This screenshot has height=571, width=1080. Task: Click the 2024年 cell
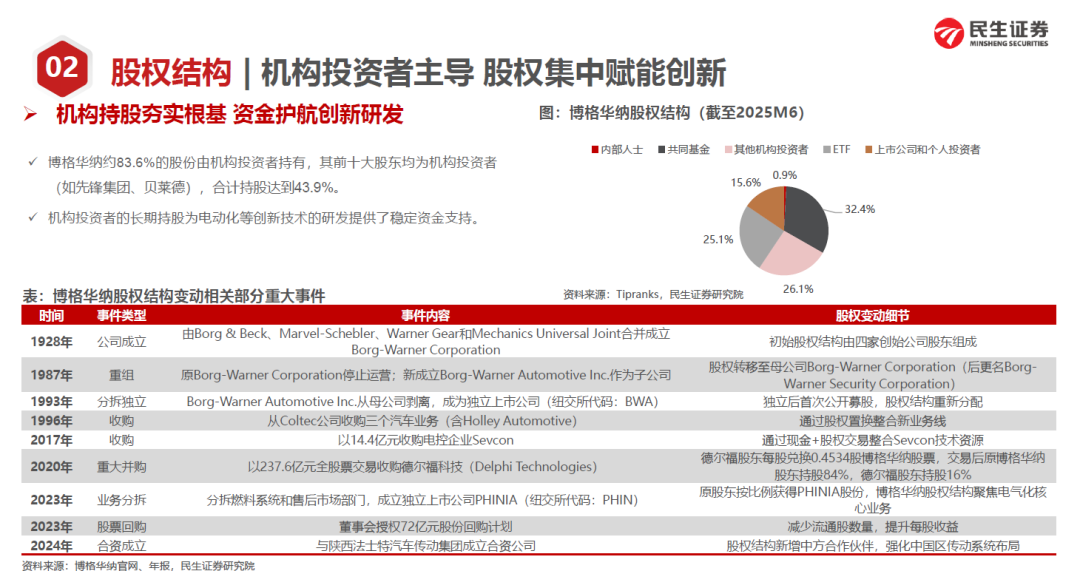tap(51, 546)
